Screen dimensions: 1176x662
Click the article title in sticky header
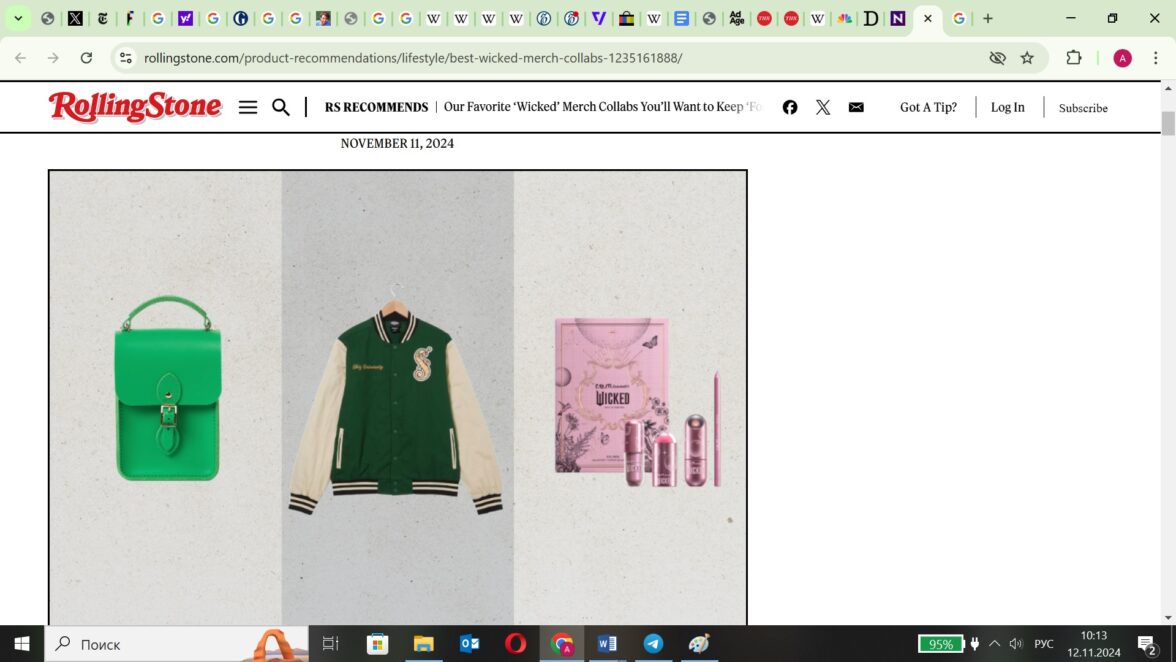[x=602, y=107]
